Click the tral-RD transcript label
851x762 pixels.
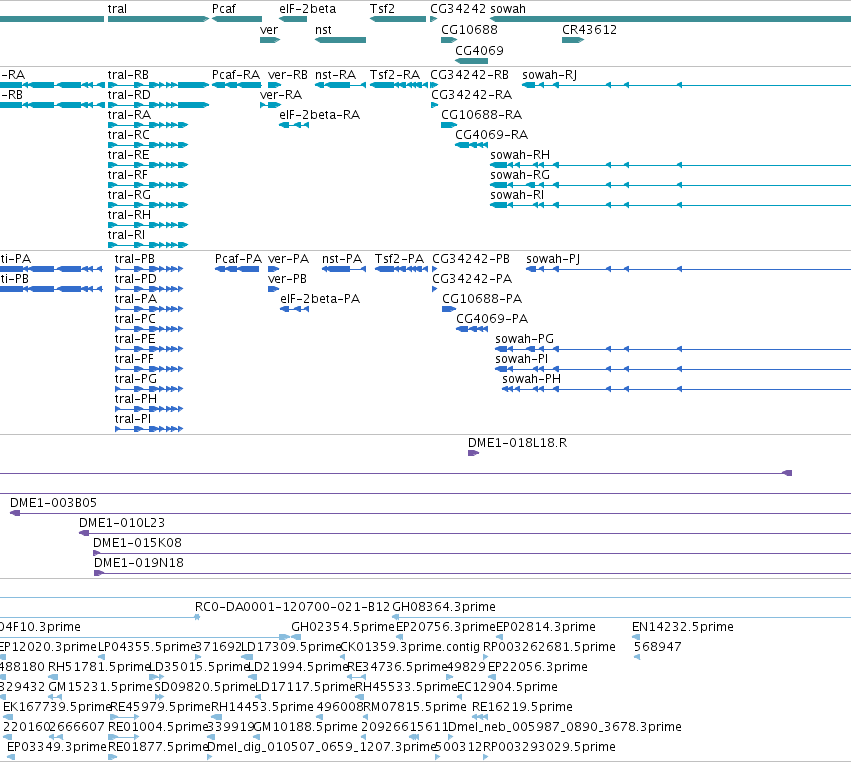129,95
